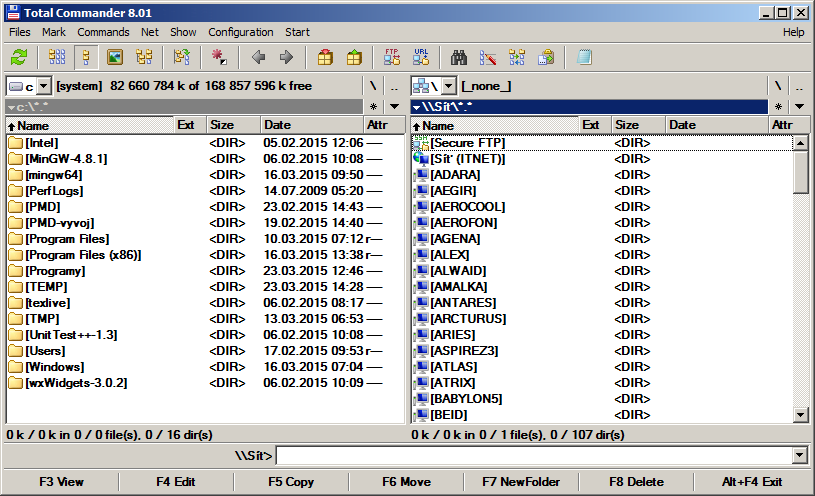The width and height of the screenshot is (815, 496).
Task: Open the Commands menu
Action: (103, 32)
